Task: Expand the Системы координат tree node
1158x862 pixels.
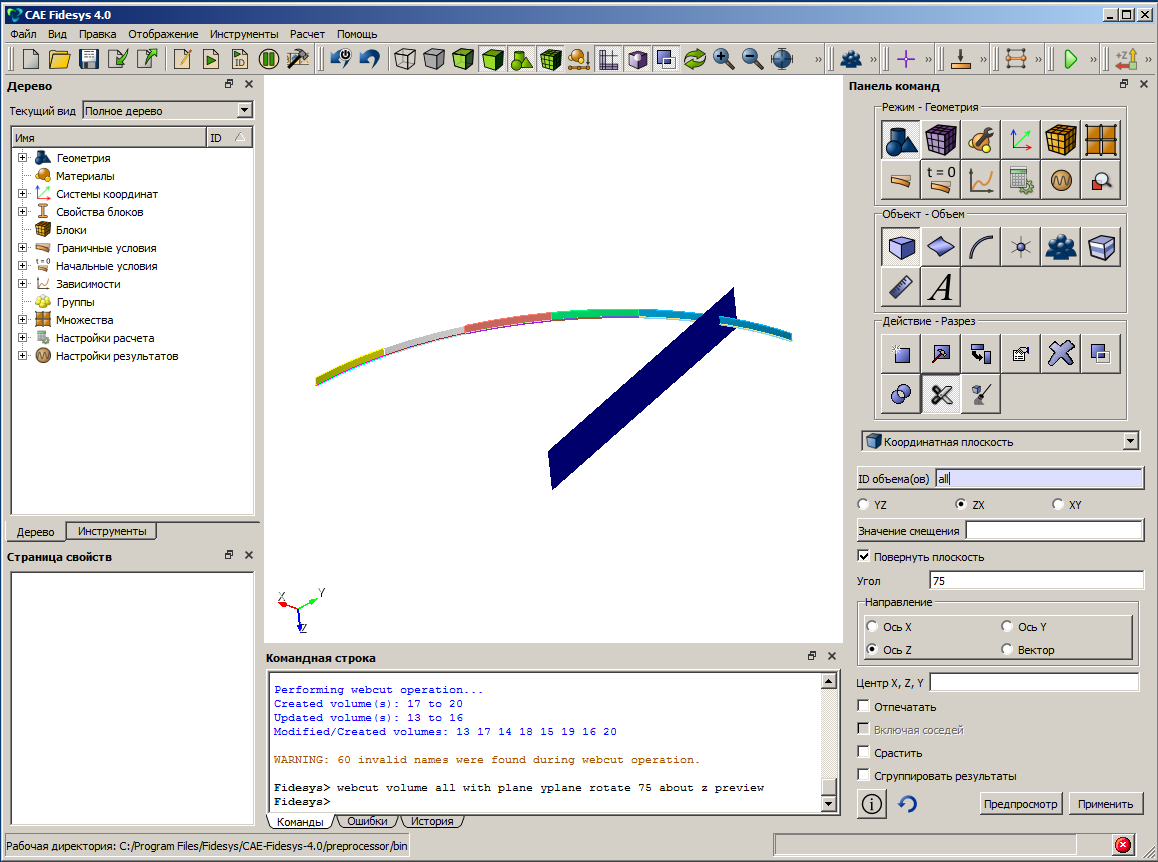Action: pos(22,194)
